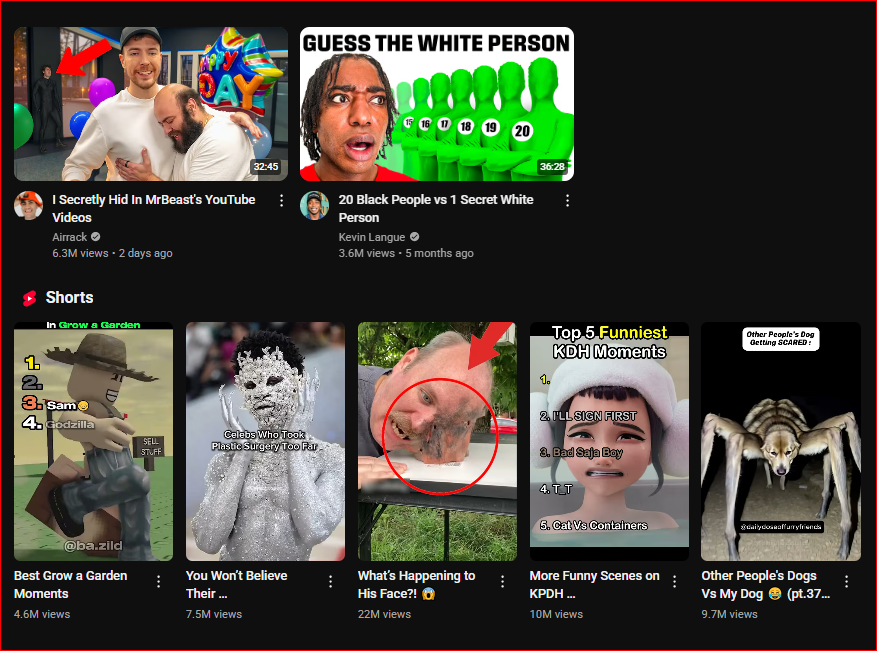Open title '20 Black People vs 1 Secret White Person'
Screen dimensions: 877x651
pyautogui.click(x=436, y=209)
